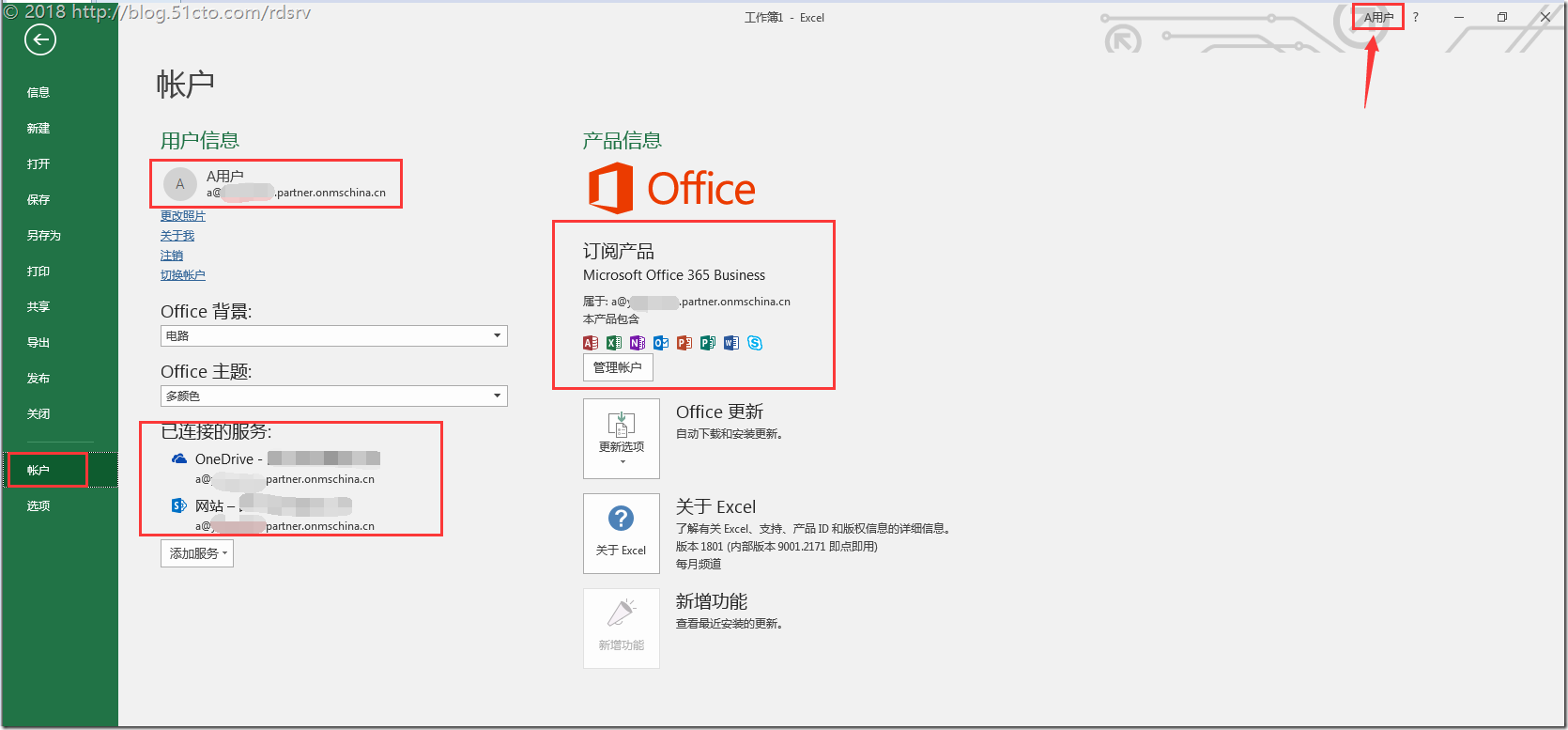
Task: Open the 添加服务 add service dropdown
Action: 197,553
